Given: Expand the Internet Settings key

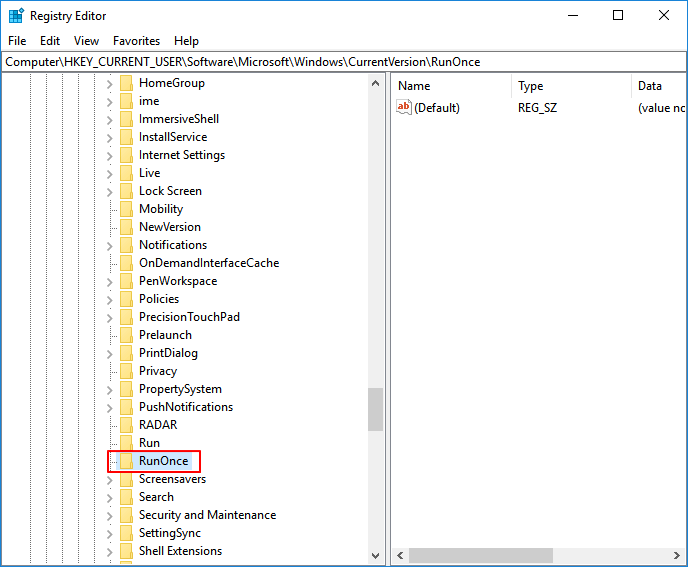Looking at the screenshot, I should click(110, 155).
